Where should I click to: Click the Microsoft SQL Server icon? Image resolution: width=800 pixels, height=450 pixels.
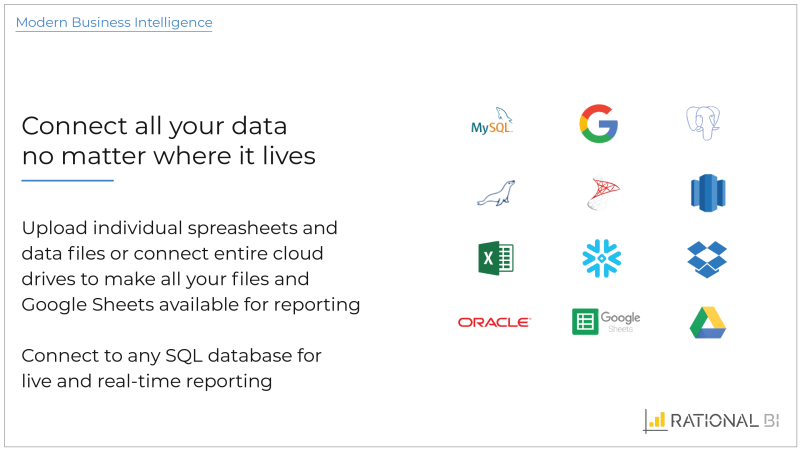603,193
